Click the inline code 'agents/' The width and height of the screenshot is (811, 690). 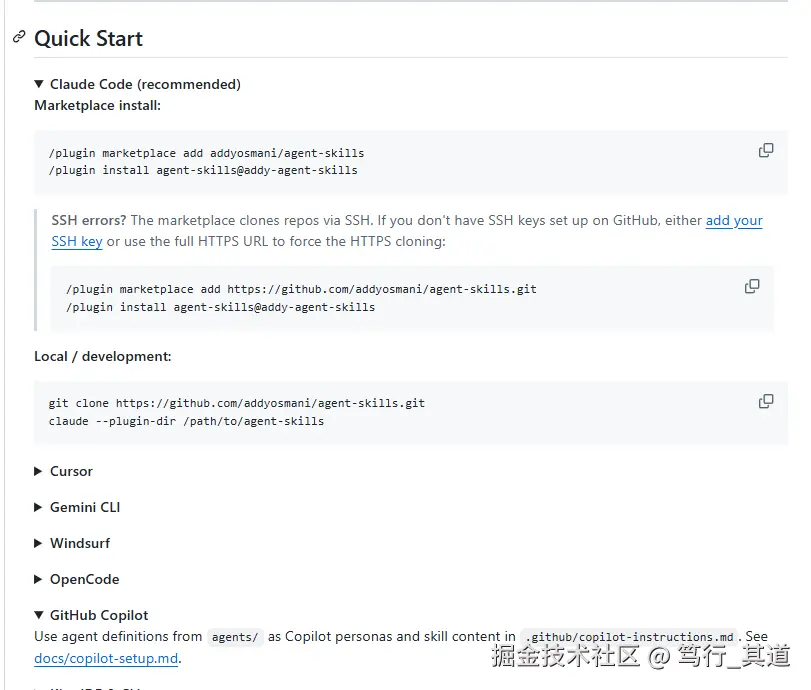pos(235,637)
